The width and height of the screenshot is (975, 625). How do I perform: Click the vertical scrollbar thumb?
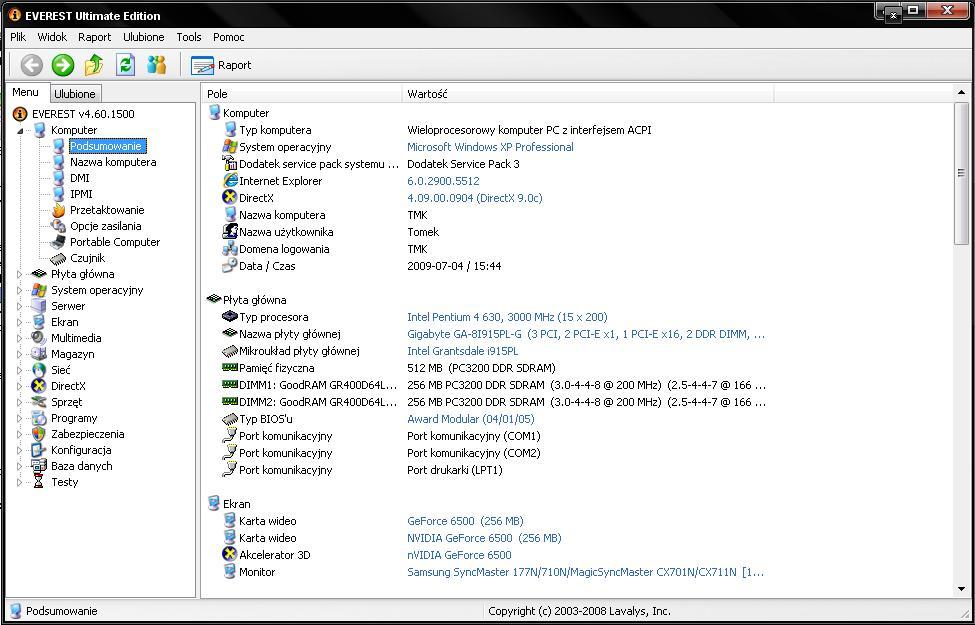tap(961, 174)
